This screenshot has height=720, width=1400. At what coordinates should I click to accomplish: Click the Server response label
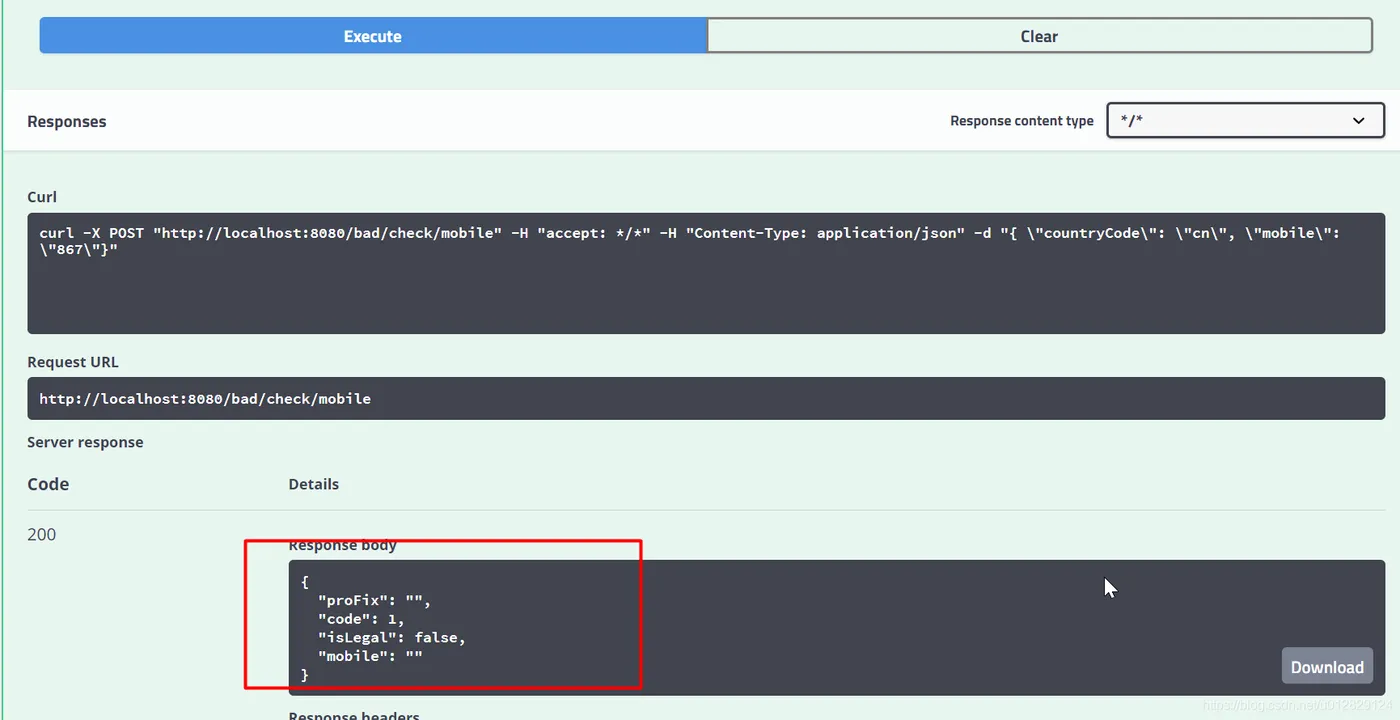click(85, 442)
